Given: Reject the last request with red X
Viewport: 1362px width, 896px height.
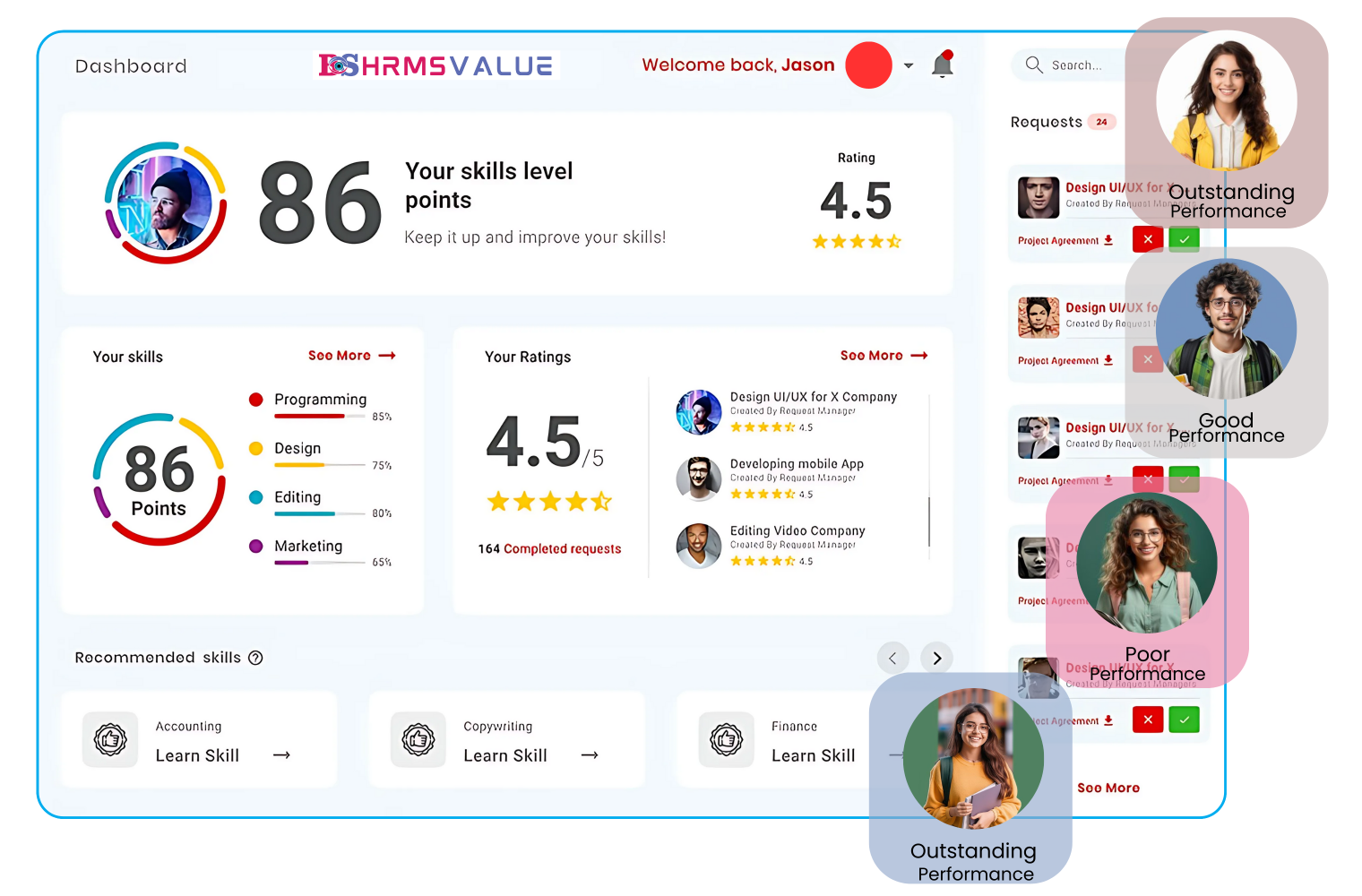Looking at the screenshot, I should 1148,719.
